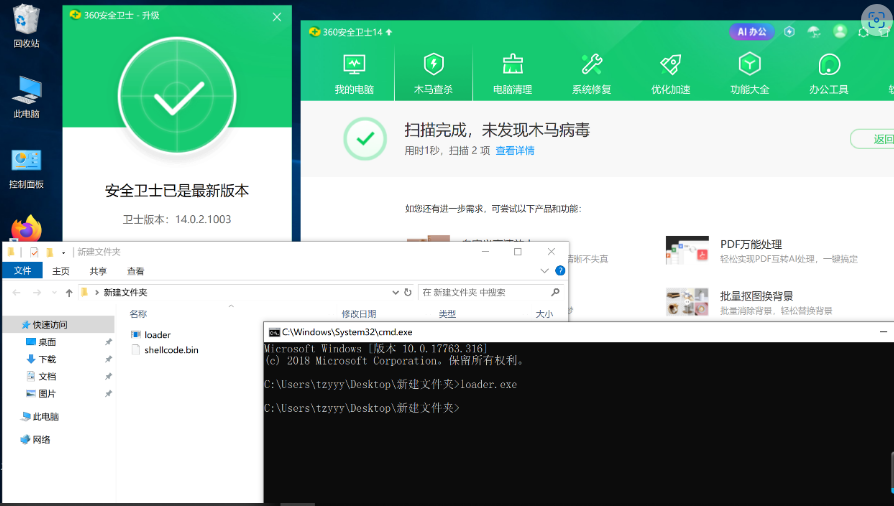Open 查看详情 scan details link

pos(515,151)
